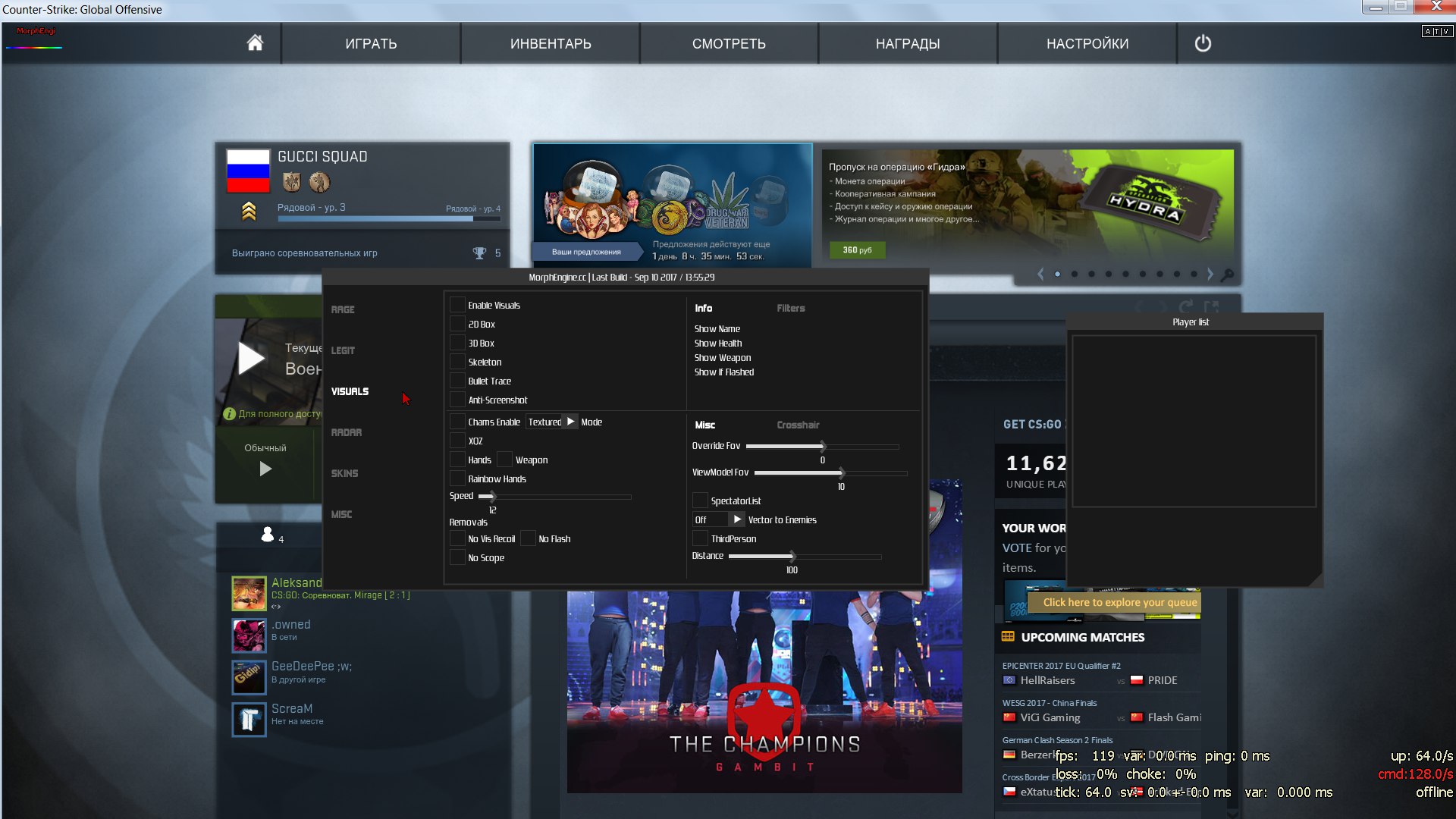
Task: Open .owned friend avatar
Action: 249,635
